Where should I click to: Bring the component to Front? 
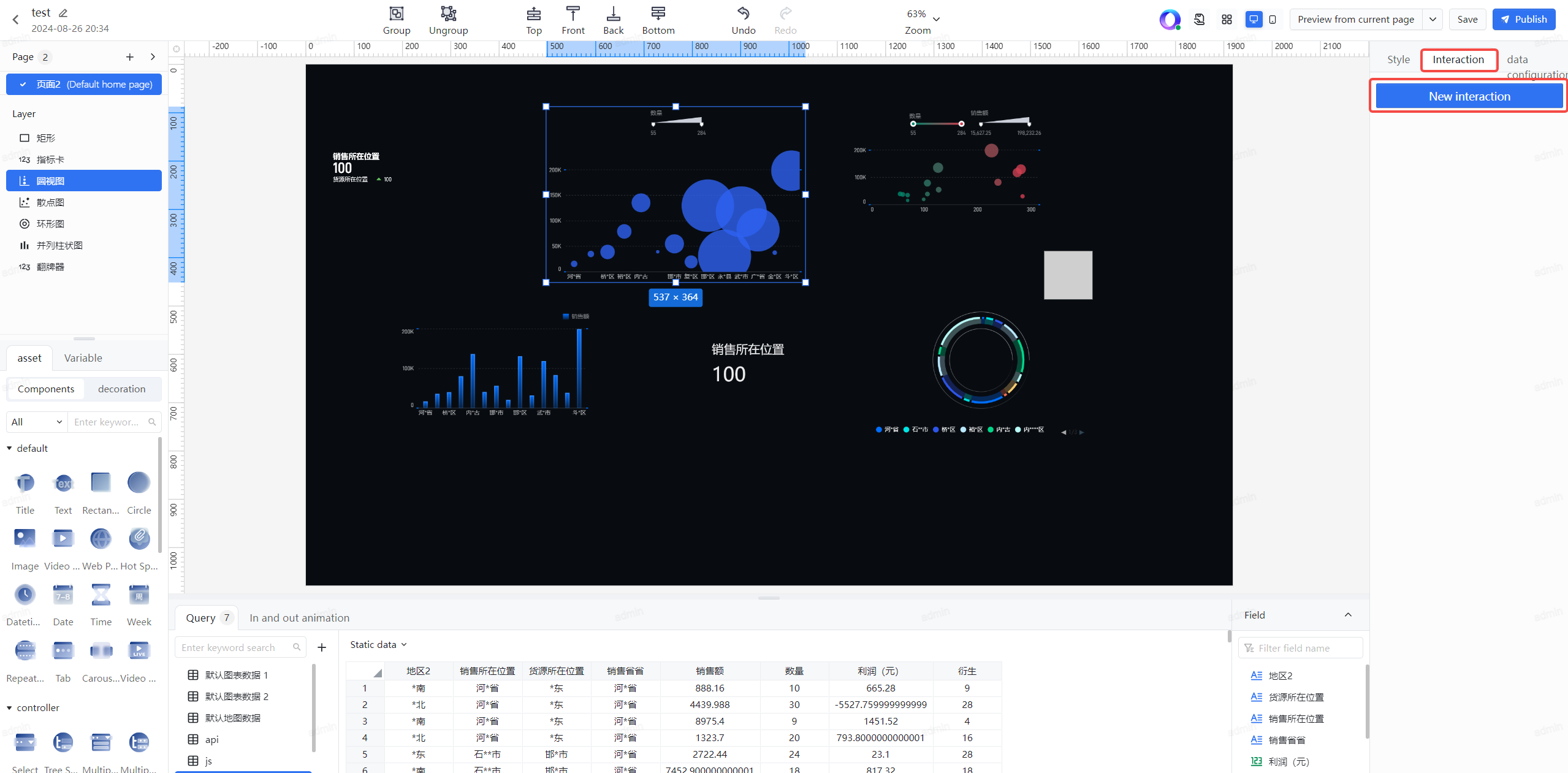pos(573,20)
